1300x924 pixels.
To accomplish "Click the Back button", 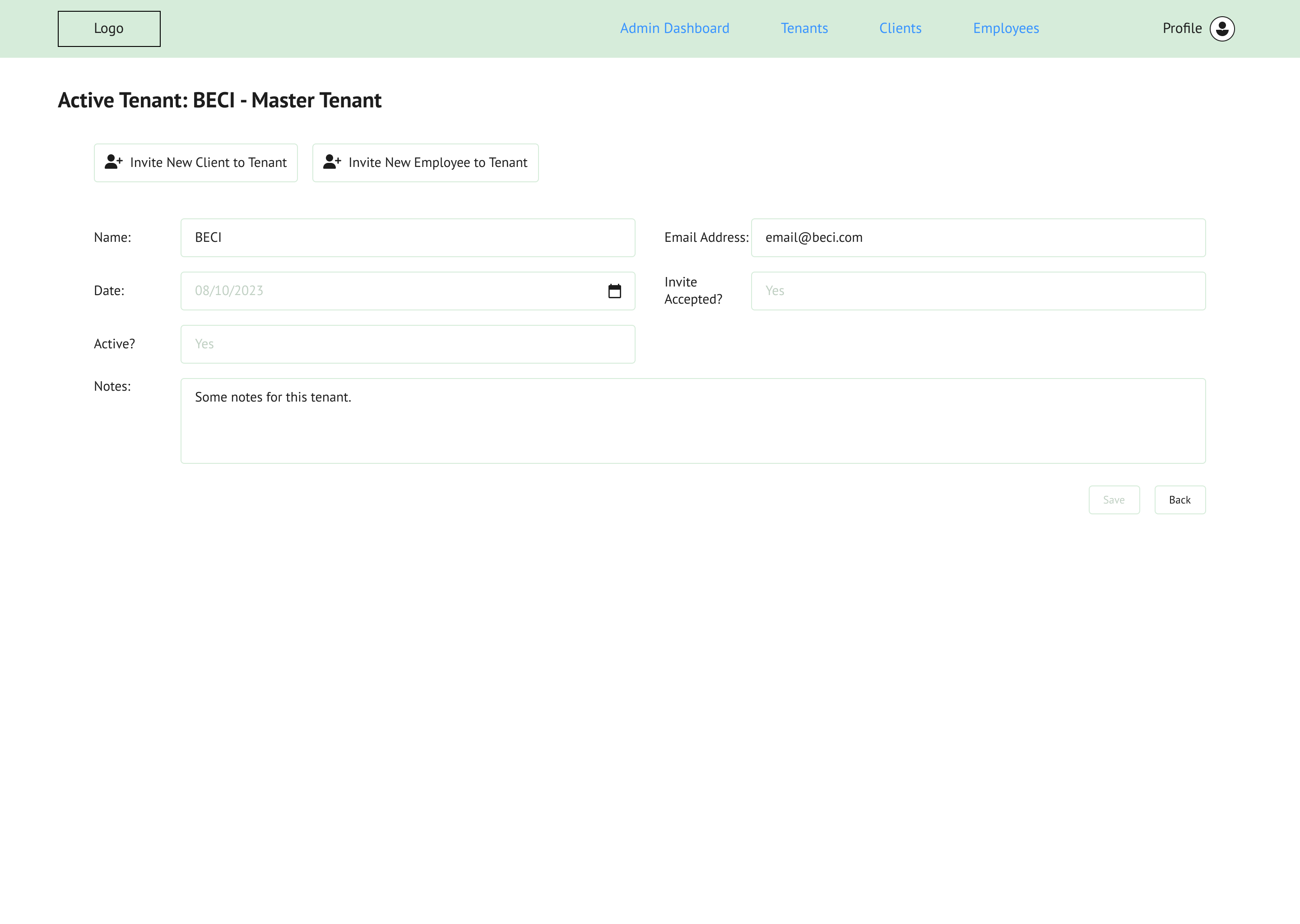I will (x=1179, y=499).
